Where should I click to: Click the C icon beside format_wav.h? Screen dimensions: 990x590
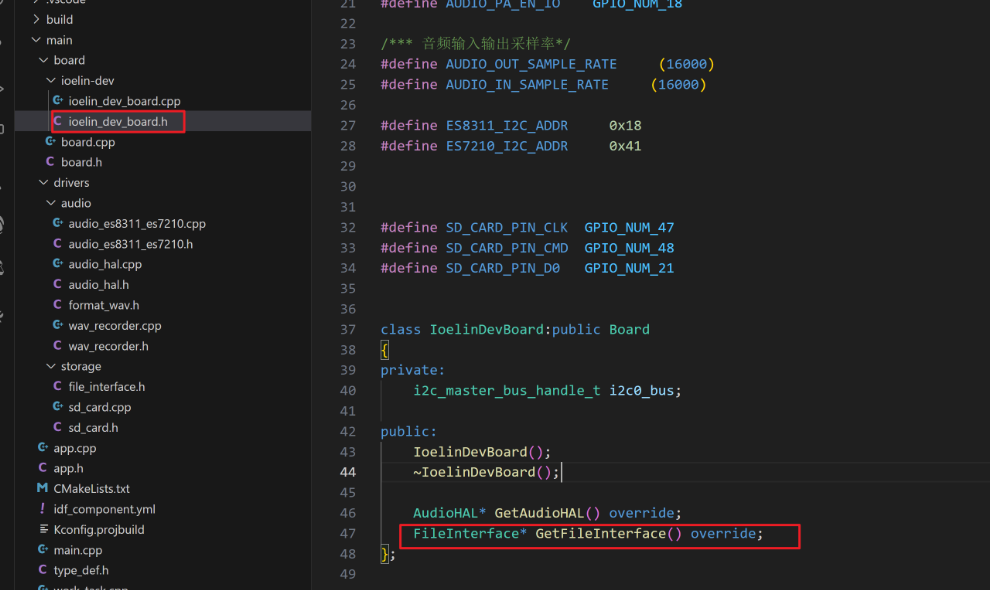click(x=57, y=304)
